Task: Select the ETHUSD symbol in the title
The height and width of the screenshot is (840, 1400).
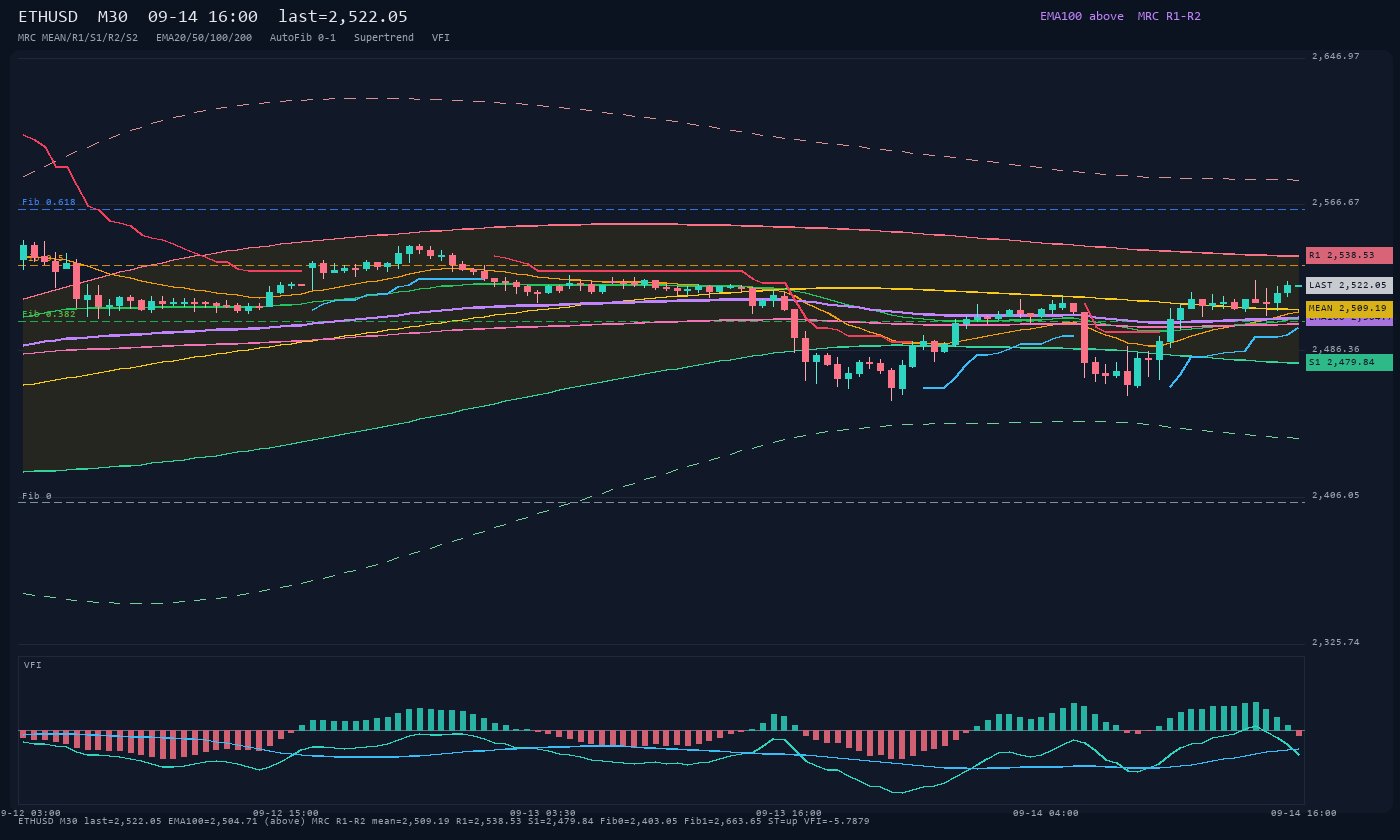Action: (x=48, y=17)
